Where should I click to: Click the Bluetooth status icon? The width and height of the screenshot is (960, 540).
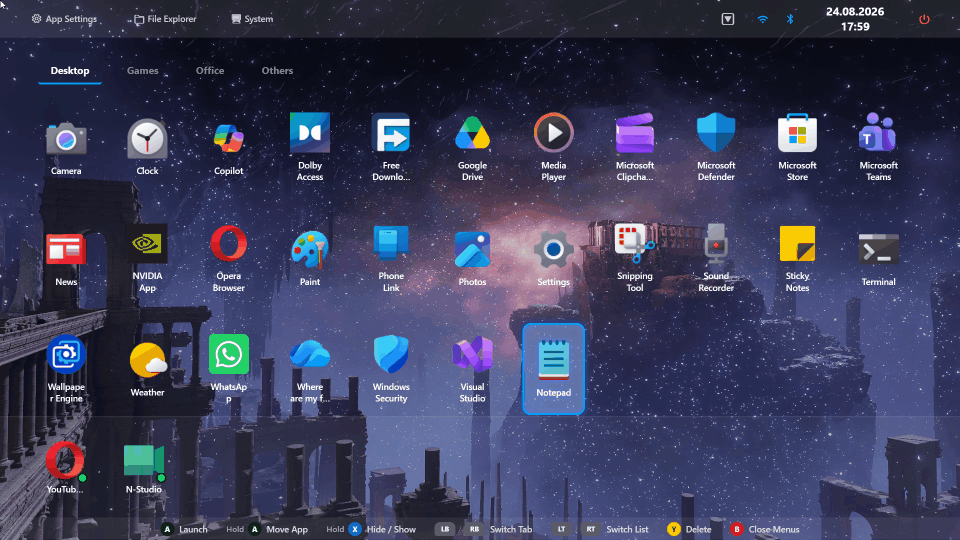pos(790,19)
